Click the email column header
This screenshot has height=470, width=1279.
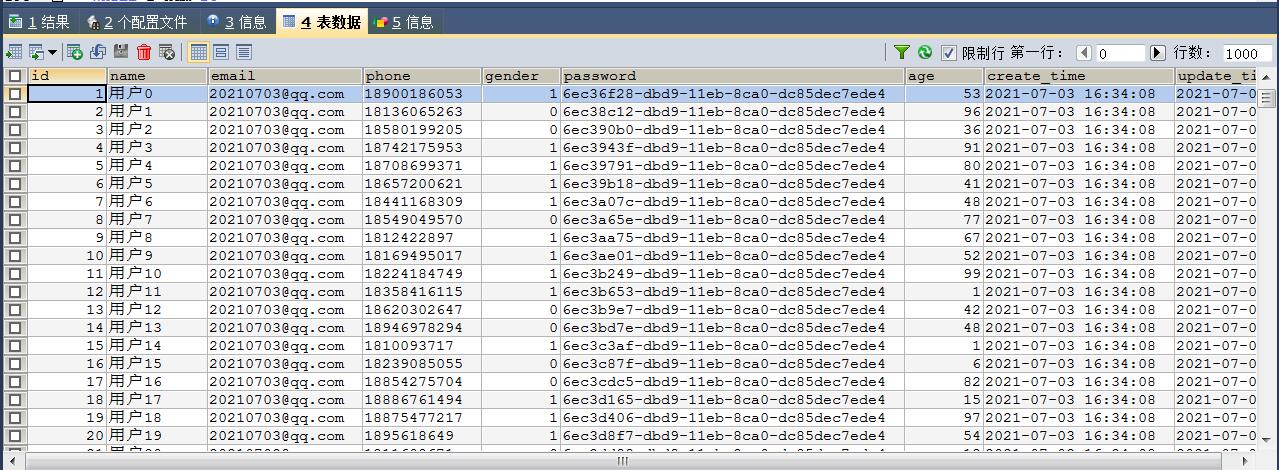click(x=285, y=76)
